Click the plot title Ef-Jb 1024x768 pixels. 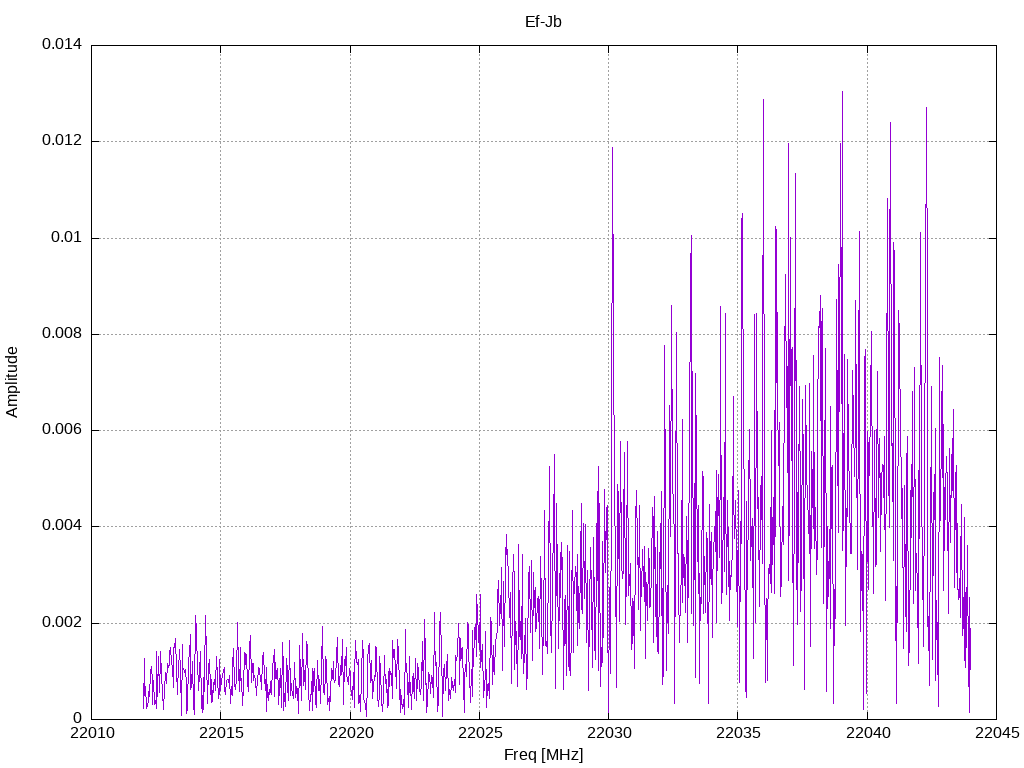coord(543,22)
